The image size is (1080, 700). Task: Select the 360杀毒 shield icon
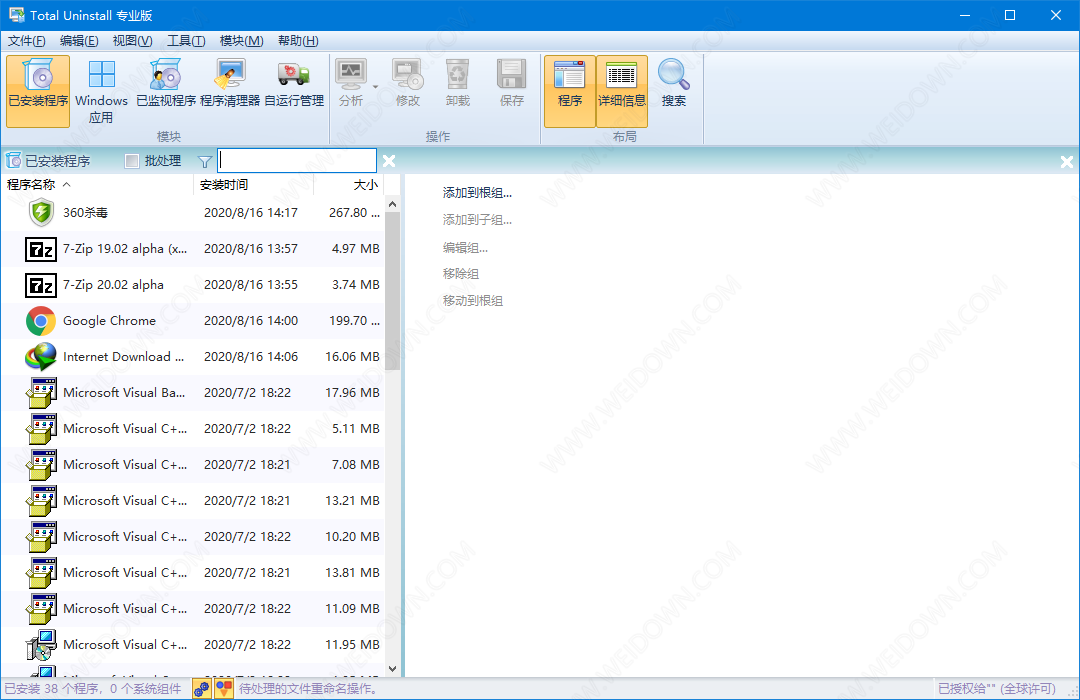pos(41,212)
